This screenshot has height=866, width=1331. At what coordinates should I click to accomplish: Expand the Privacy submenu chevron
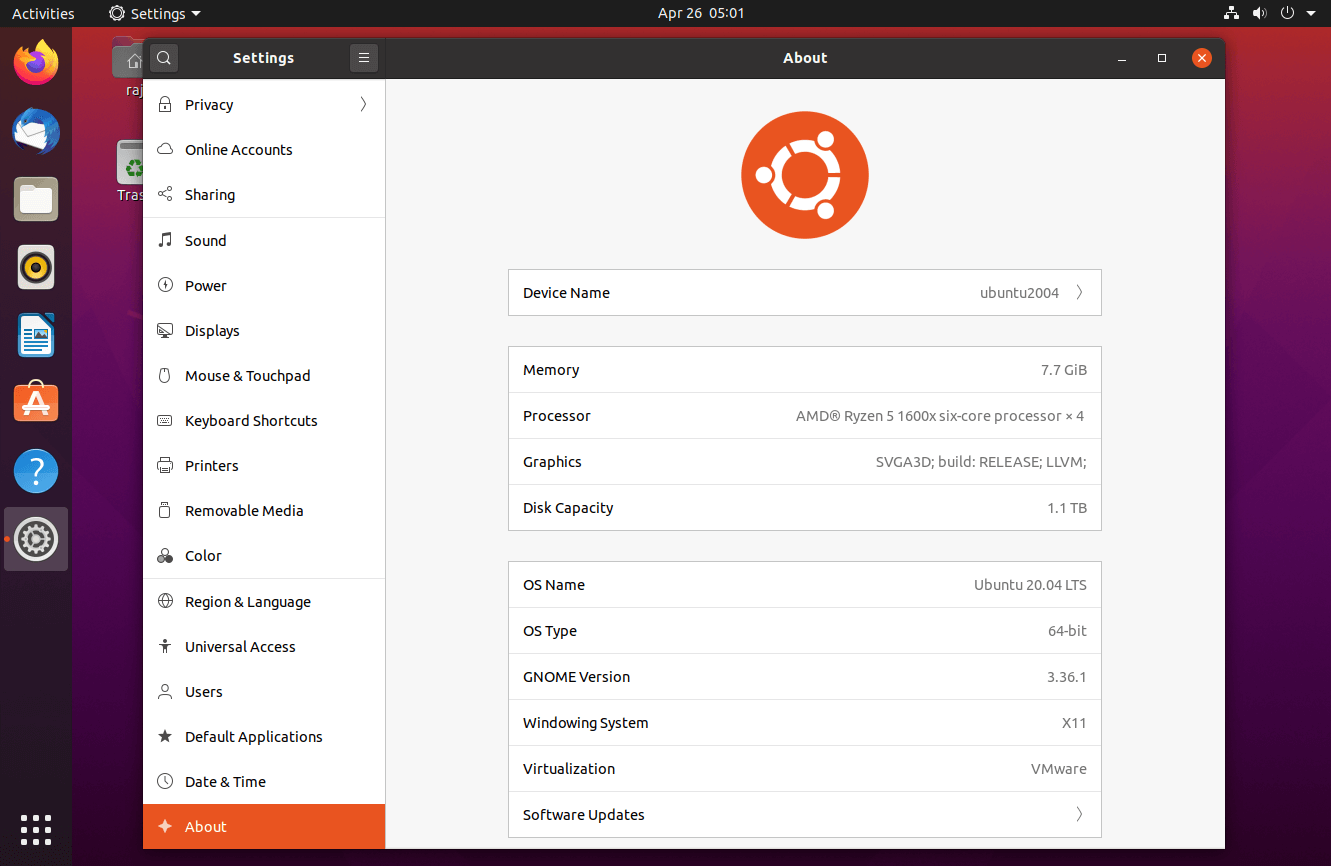pos(363,104)
